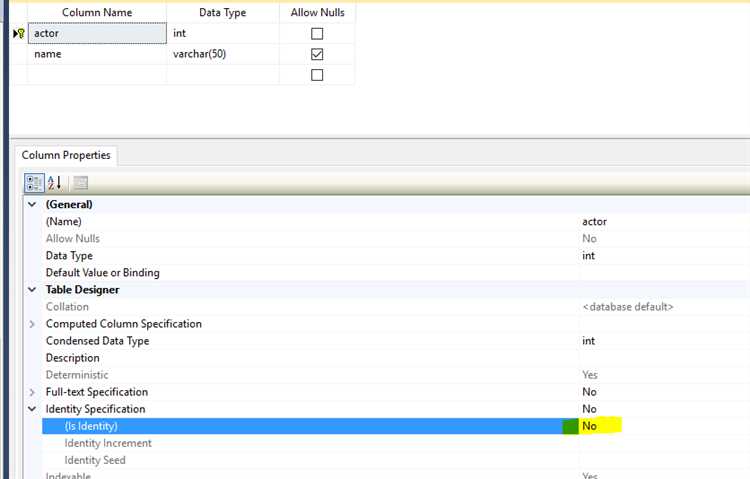Select the actor column name cell
Viewport: 750px width, 479px height.
(x=97, y=33)
